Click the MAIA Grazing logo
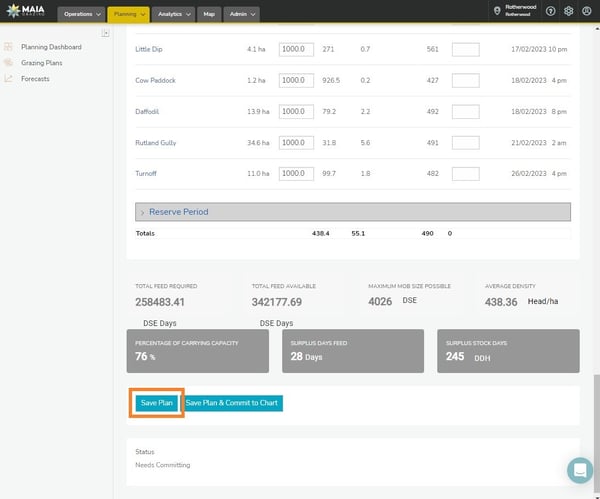The image size is (600, 499). coord(25,12)
